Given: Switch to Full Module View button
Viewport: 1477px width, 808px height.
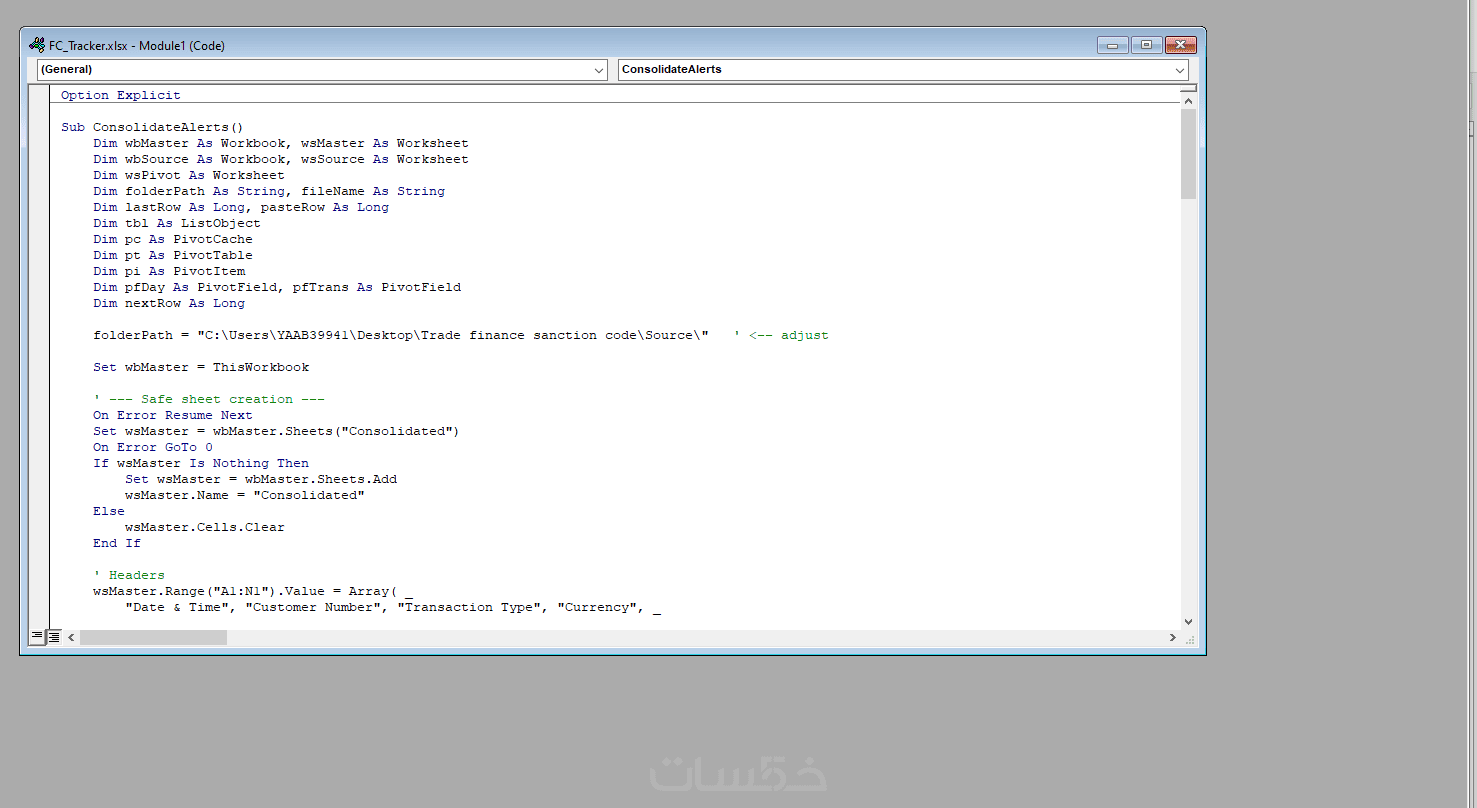Looking at the screenshot, I should click(x=53, y=636).
